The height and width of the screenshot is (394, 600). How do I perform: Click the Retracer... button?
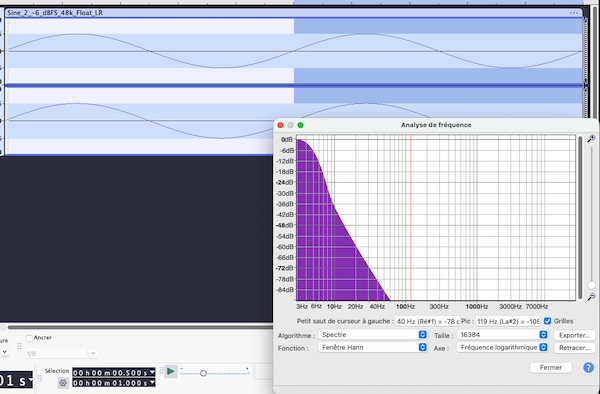[x=574, y=348]
